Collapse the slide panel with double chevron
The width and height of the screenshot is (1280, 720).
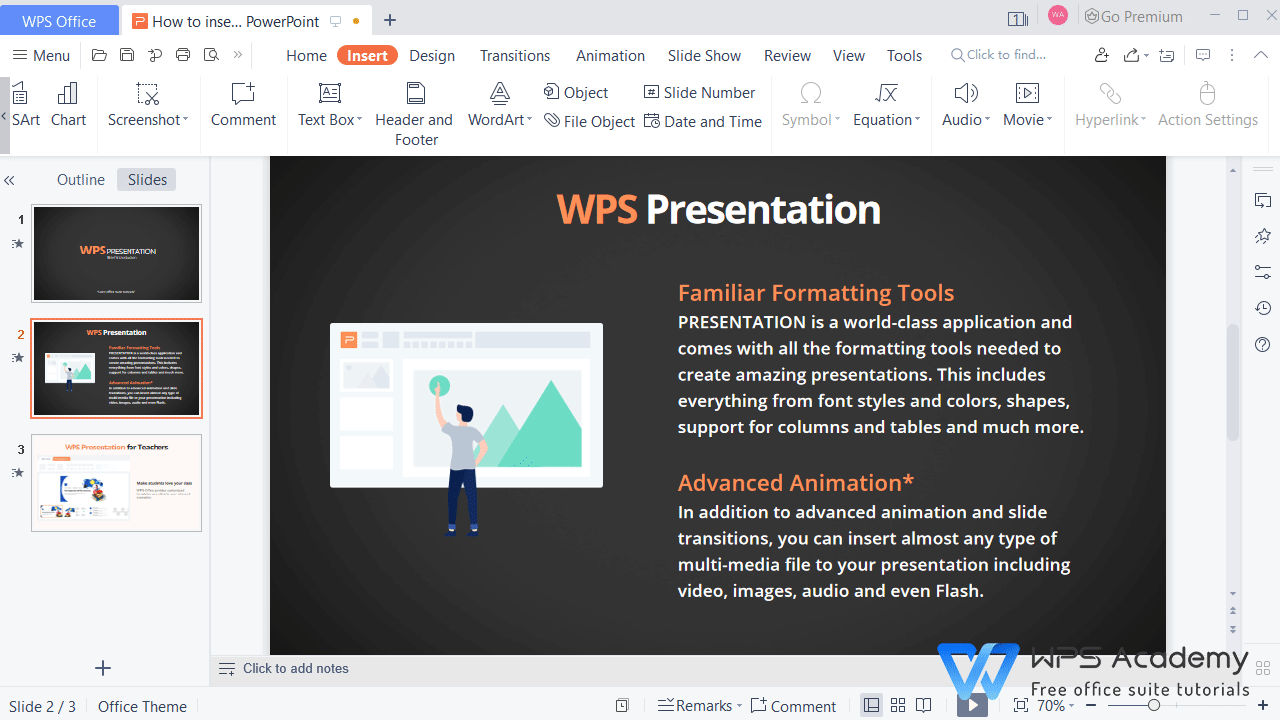(x=9, y=181)
